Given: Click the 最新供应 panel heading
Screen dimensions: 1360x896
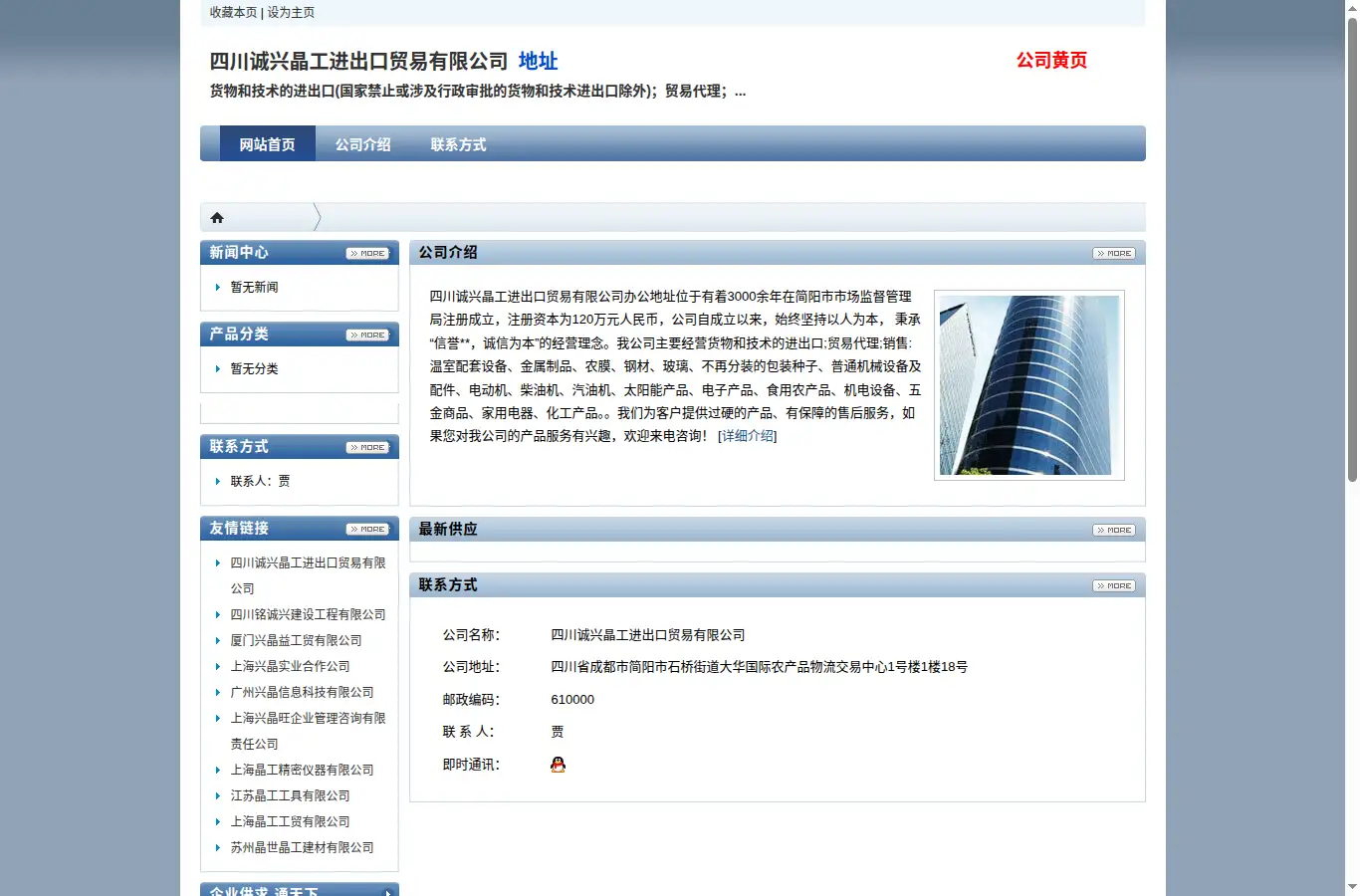Looking at the screenshot, I should coord(448,530).
